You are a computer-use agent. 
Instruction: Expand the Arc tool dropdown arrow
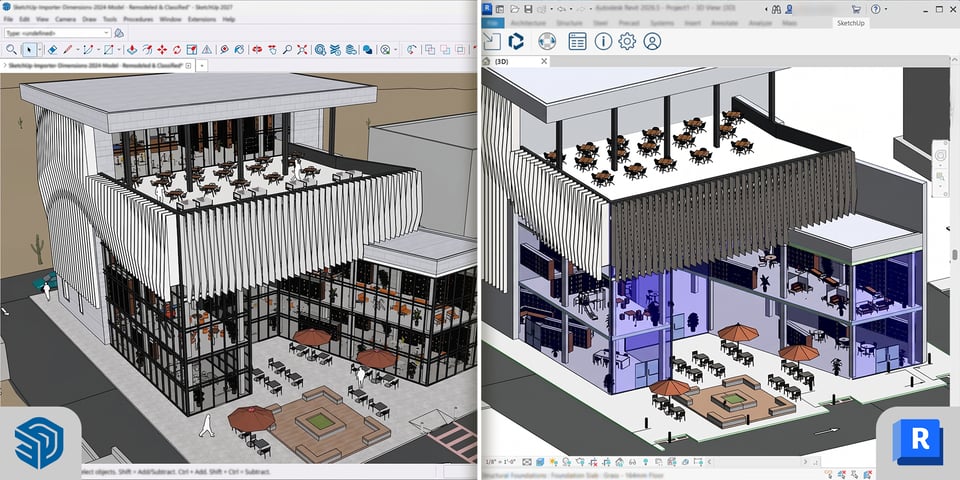click(97, 50)
